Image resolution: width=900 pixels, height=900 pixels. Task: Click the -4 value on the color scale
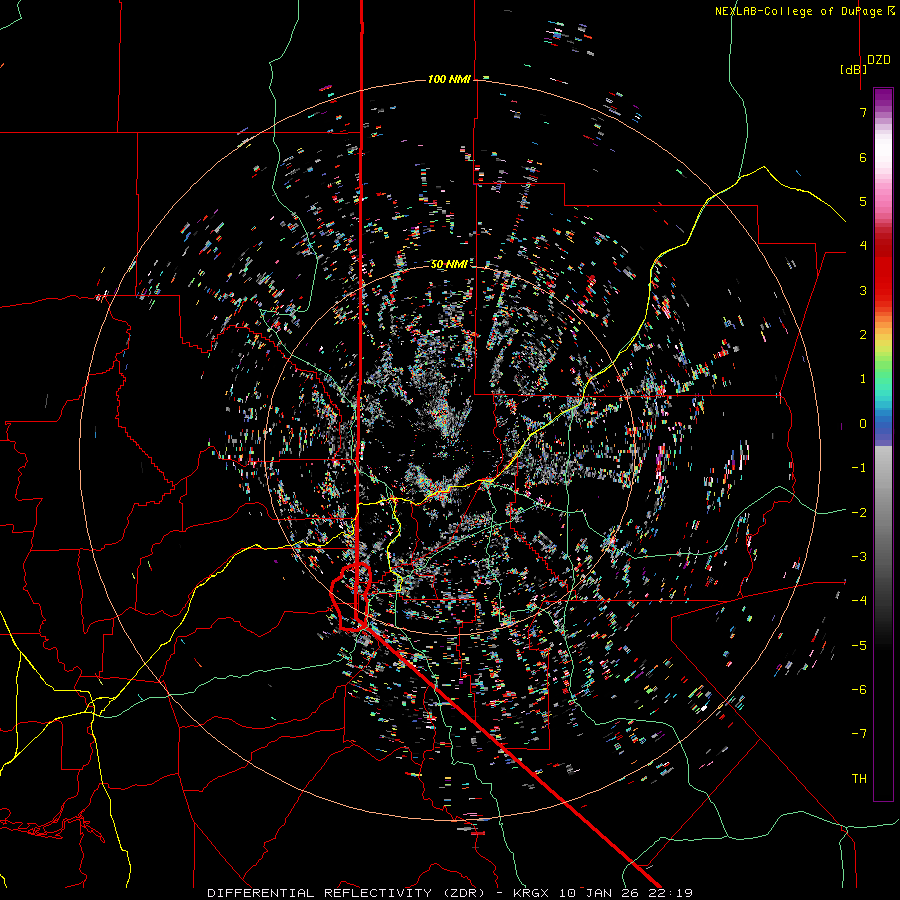[859, 600]
